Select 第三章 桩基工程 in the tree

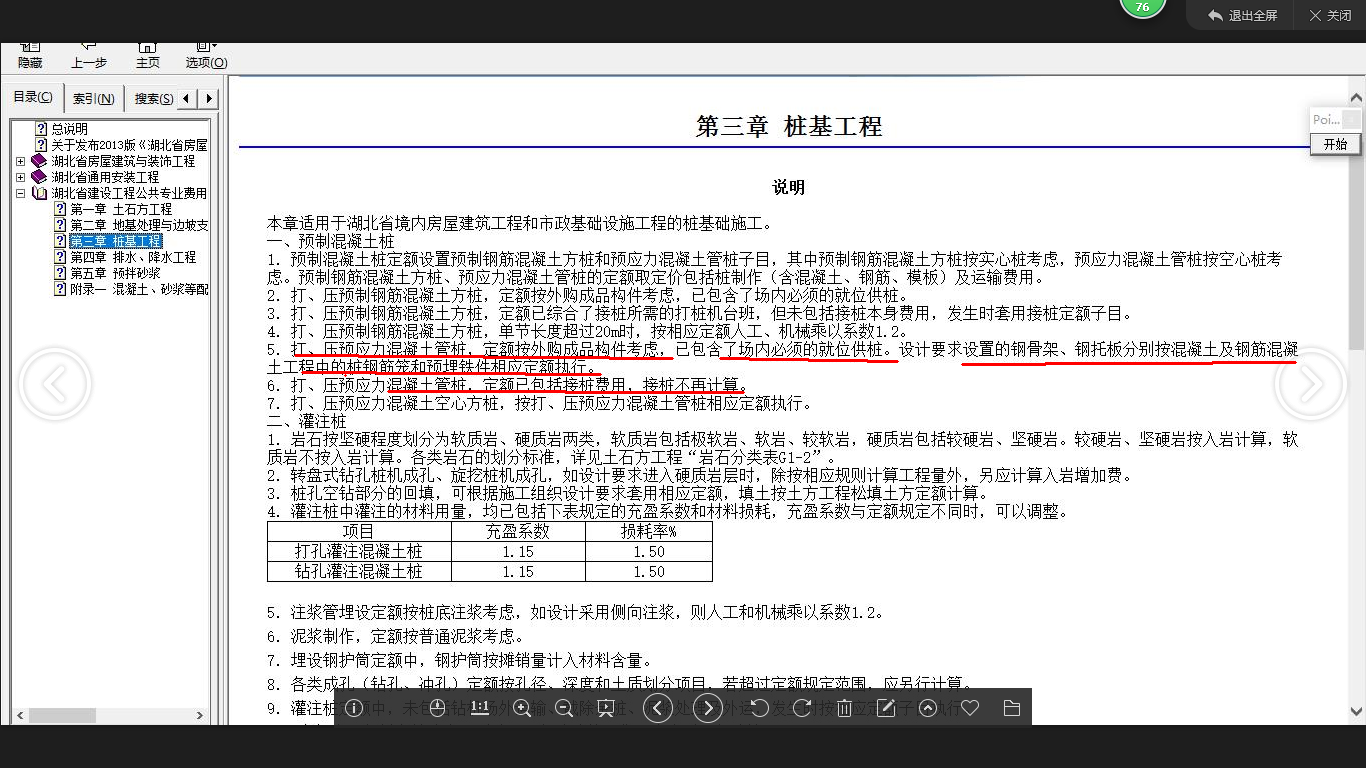pyautogui.click(x=115, y=241)
